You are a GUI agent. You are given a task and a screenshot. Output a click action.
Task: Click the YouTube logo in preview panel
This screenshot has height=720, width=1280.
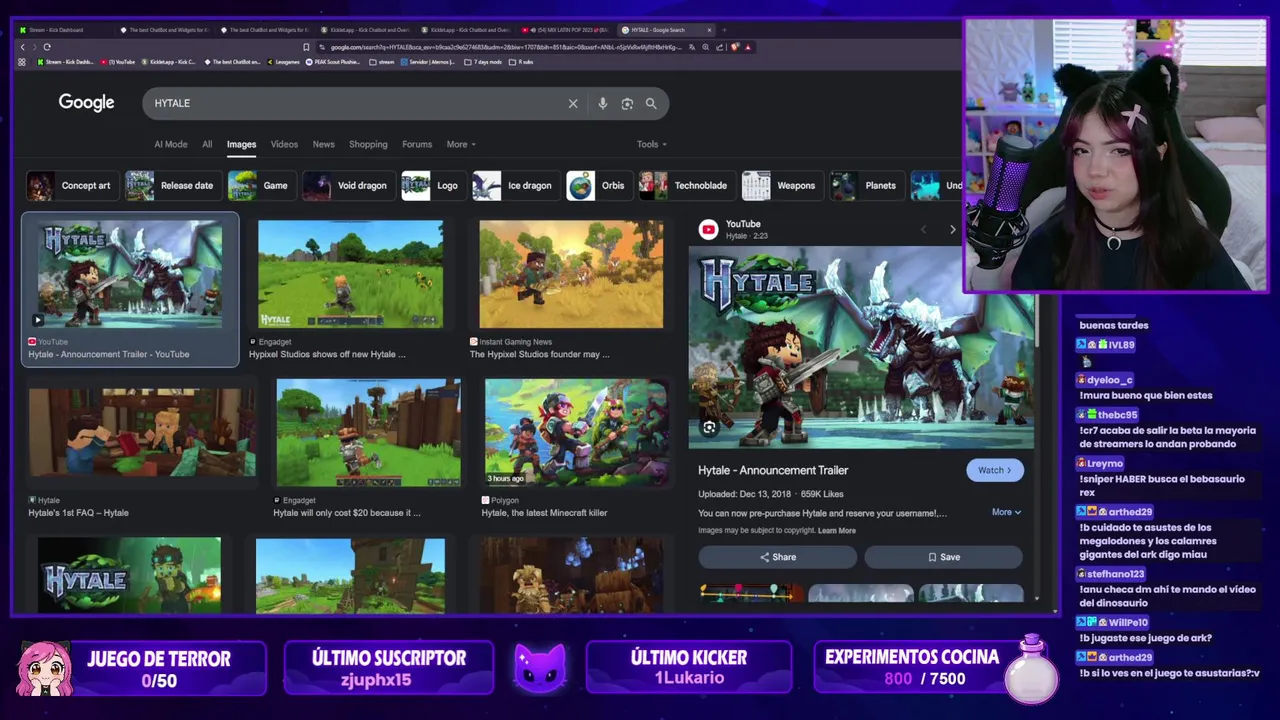(x=708, y=229)
